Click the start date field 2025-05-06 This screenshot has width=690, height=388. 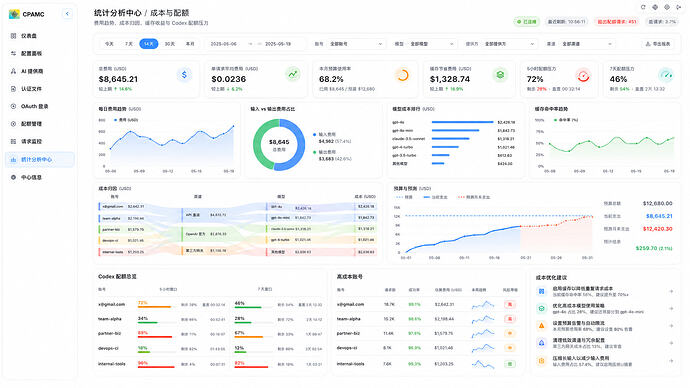224,44
